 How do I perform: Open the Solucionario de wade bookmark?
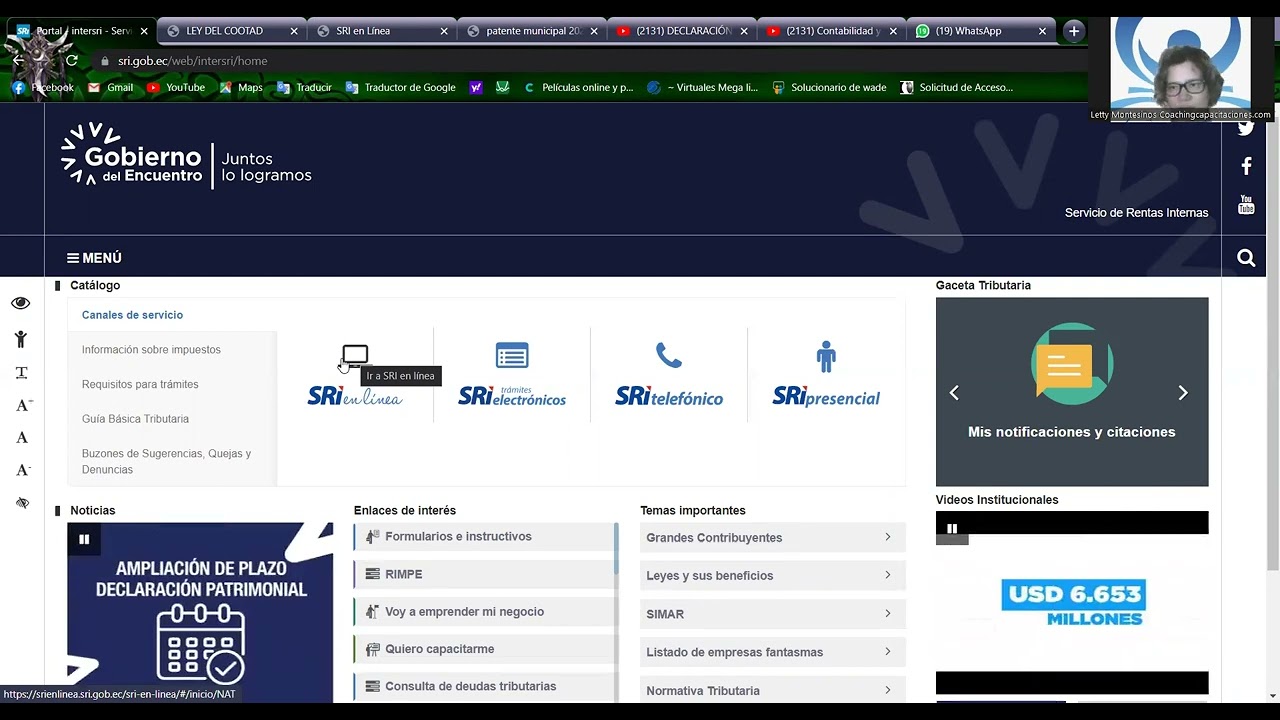point(829,87)
